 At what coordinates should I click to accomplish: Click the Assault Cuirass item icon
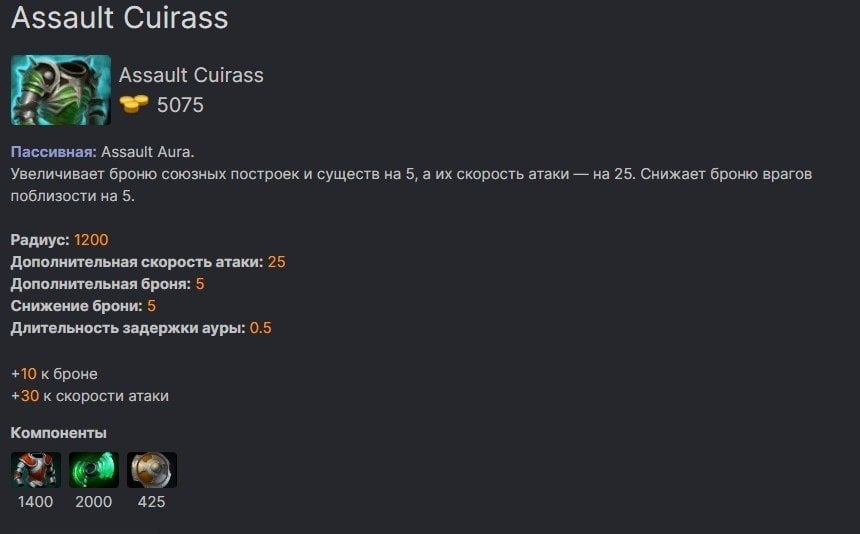(61, 90)
